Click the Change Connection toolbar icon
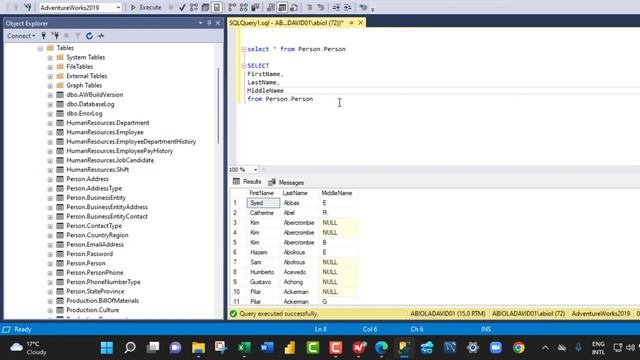 click(x=28, y=7)
